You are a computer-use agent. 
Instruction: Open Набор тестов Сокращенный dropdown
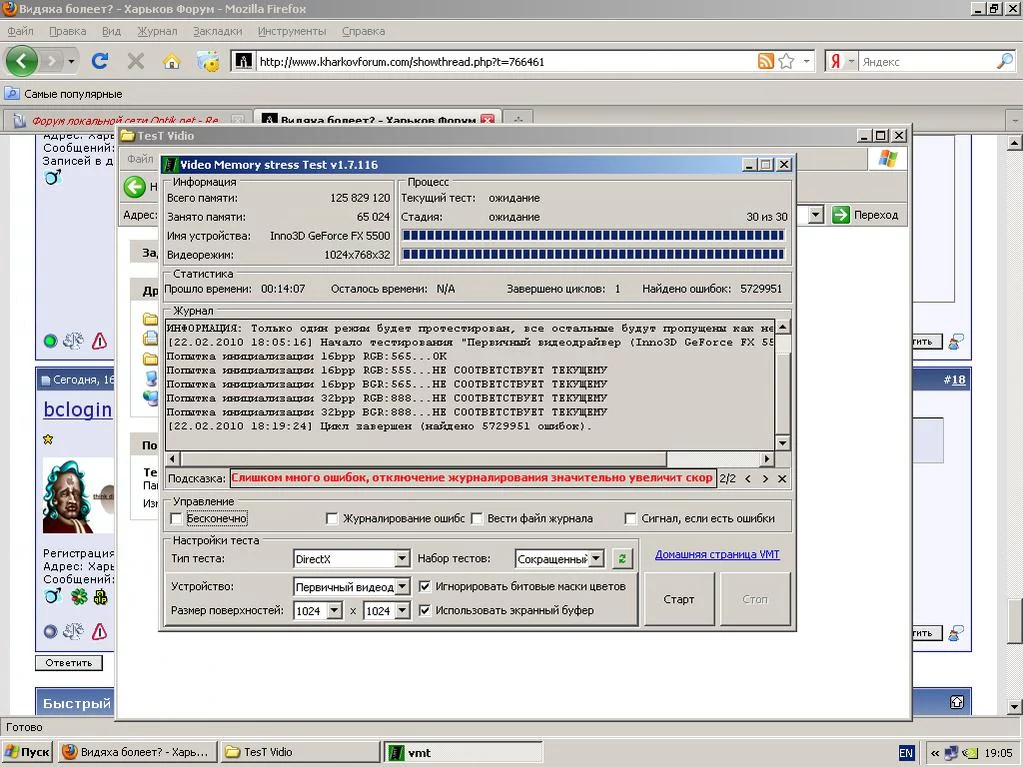(596, 558)
